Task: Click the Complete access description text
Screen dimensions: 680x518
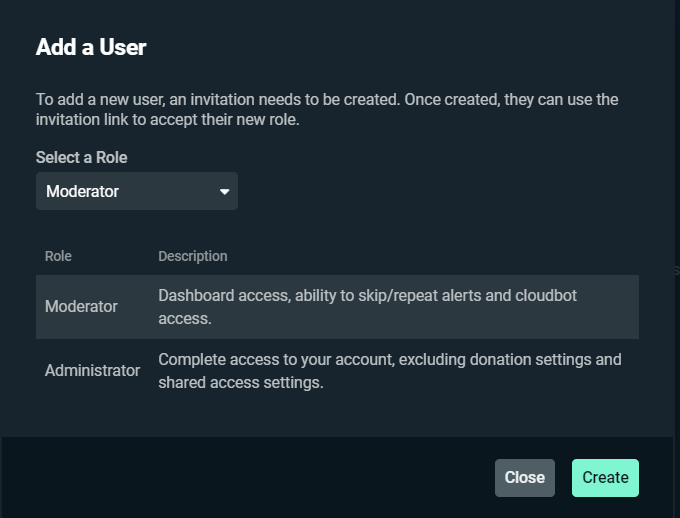Action: 389,371
